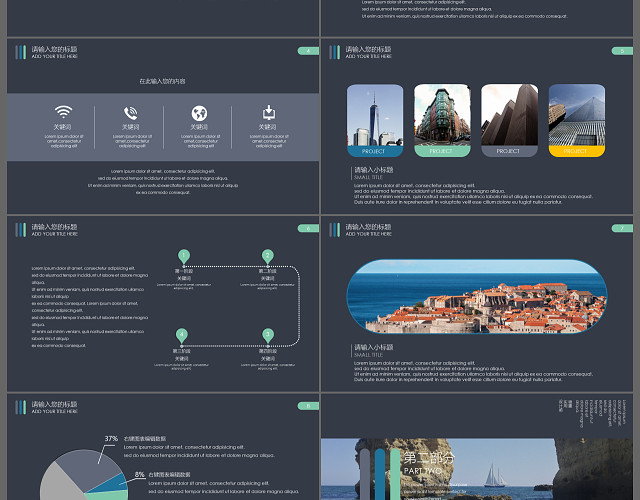The width and height of the screenshot is (640, 500).
Task: Click the green PROJECT label
Action: (x=442, y=151)
